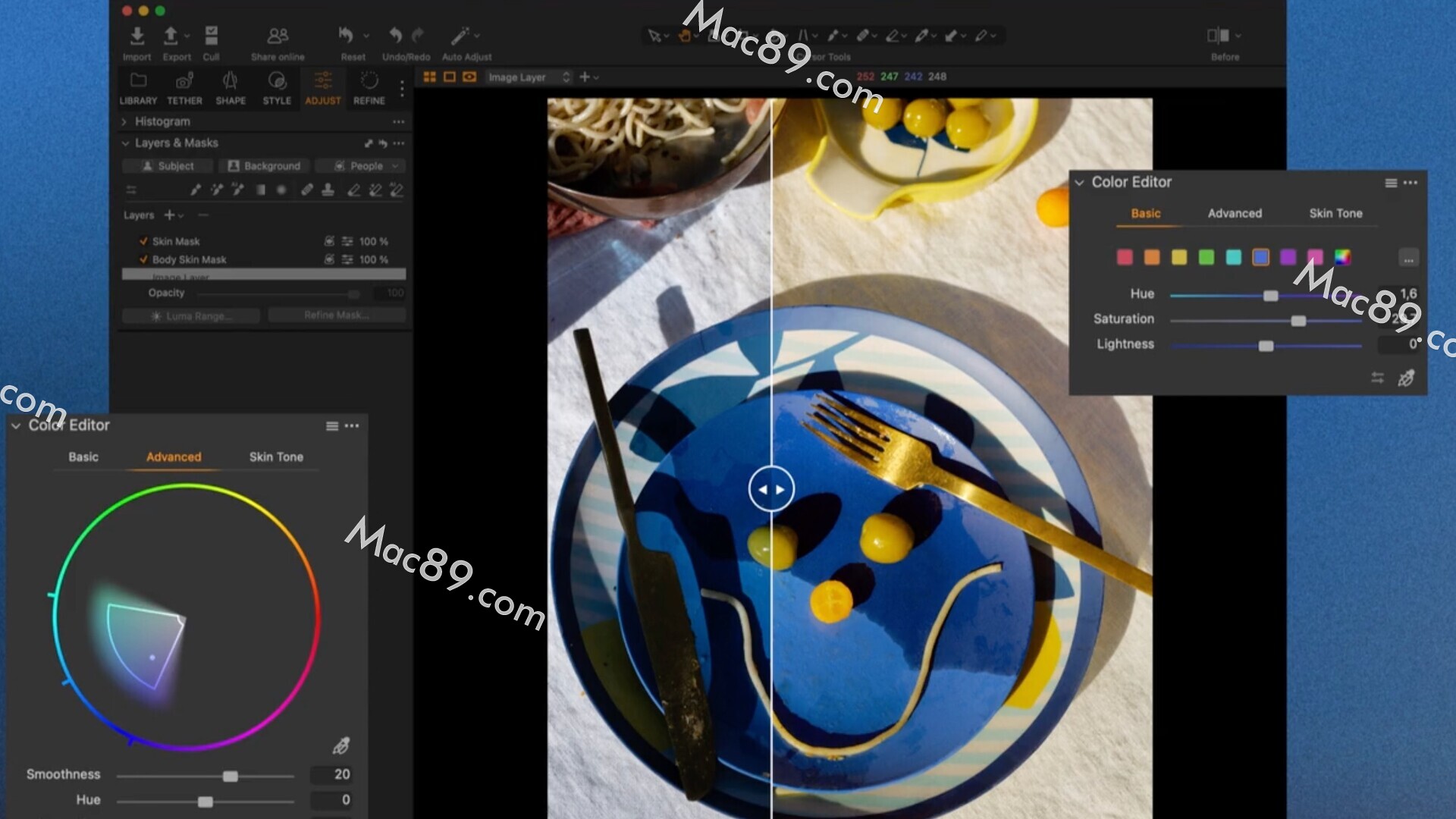This screenshot has width=1456, height=819.
Task: Select the grid view browser icon
Action: pyautogui.click(x=430, y=77)
